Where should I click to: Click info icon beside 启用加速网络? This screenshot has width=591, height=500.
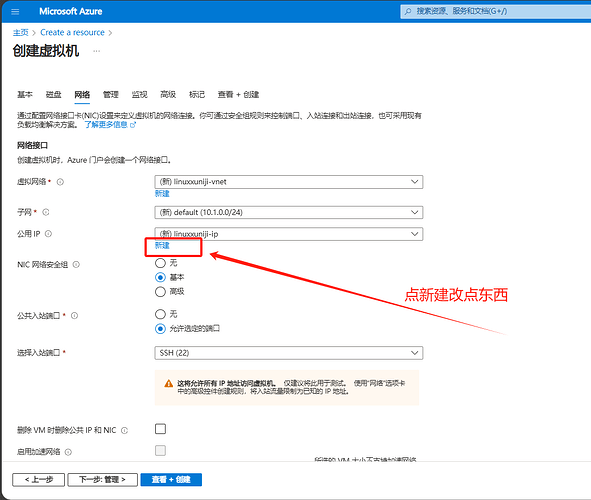[68, 452]
